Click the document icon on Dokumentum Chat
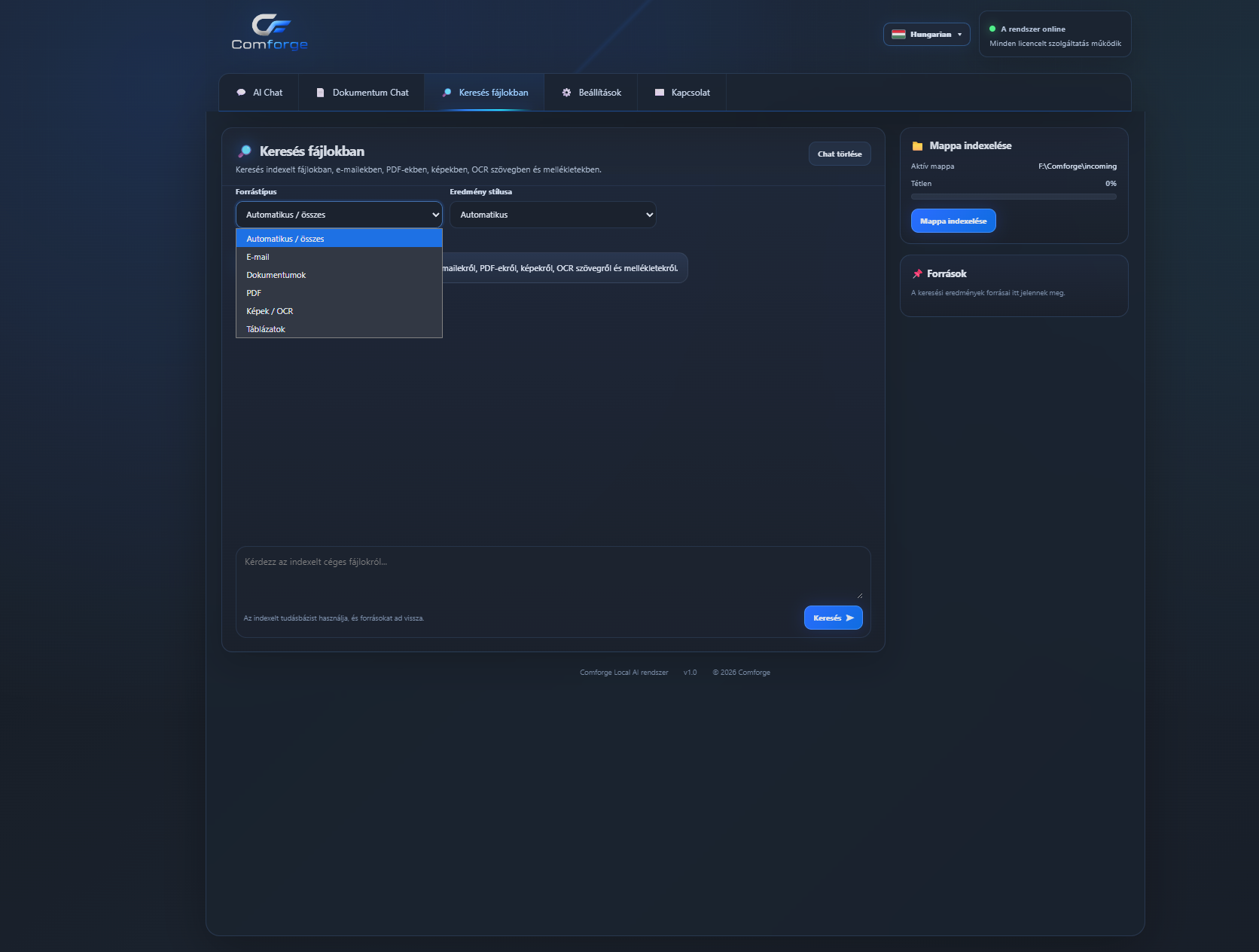The width and height of the screenshot is (1259, 952). tap(320, 93)
